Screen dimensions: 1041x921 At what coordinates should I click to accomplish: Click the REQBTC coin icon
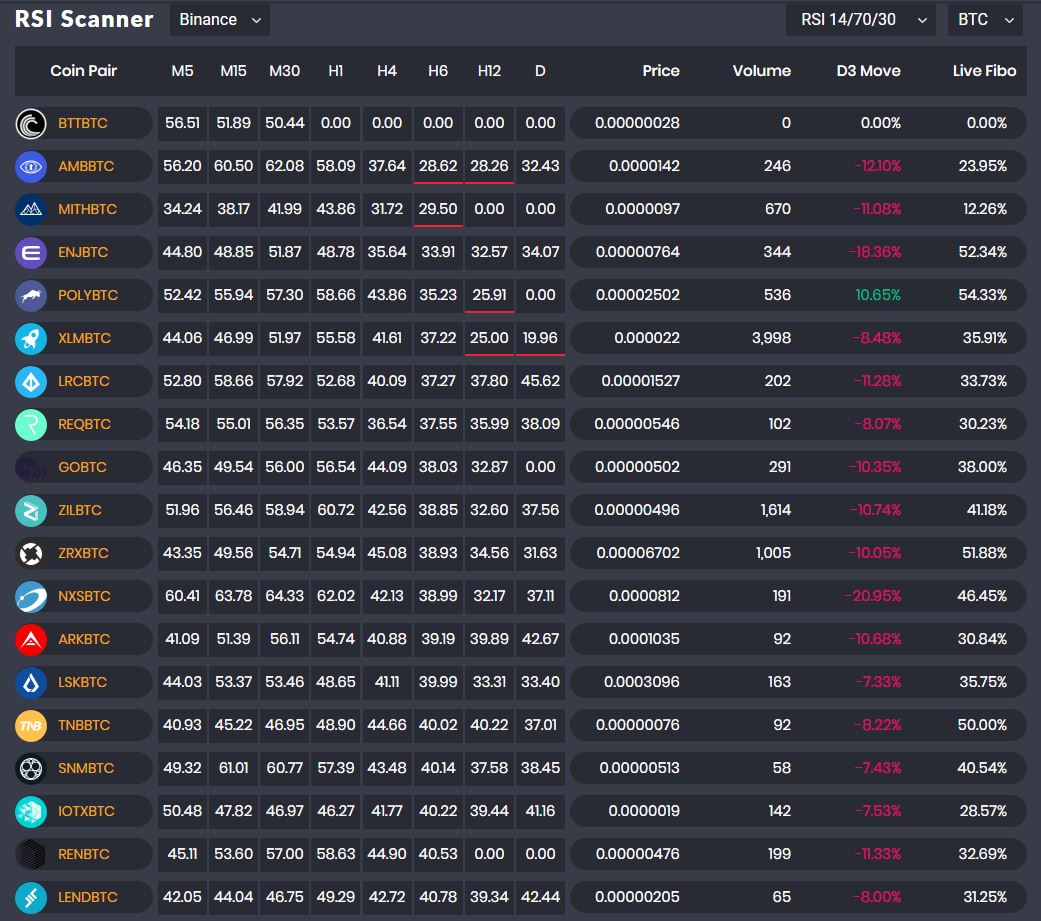[31, 424]
